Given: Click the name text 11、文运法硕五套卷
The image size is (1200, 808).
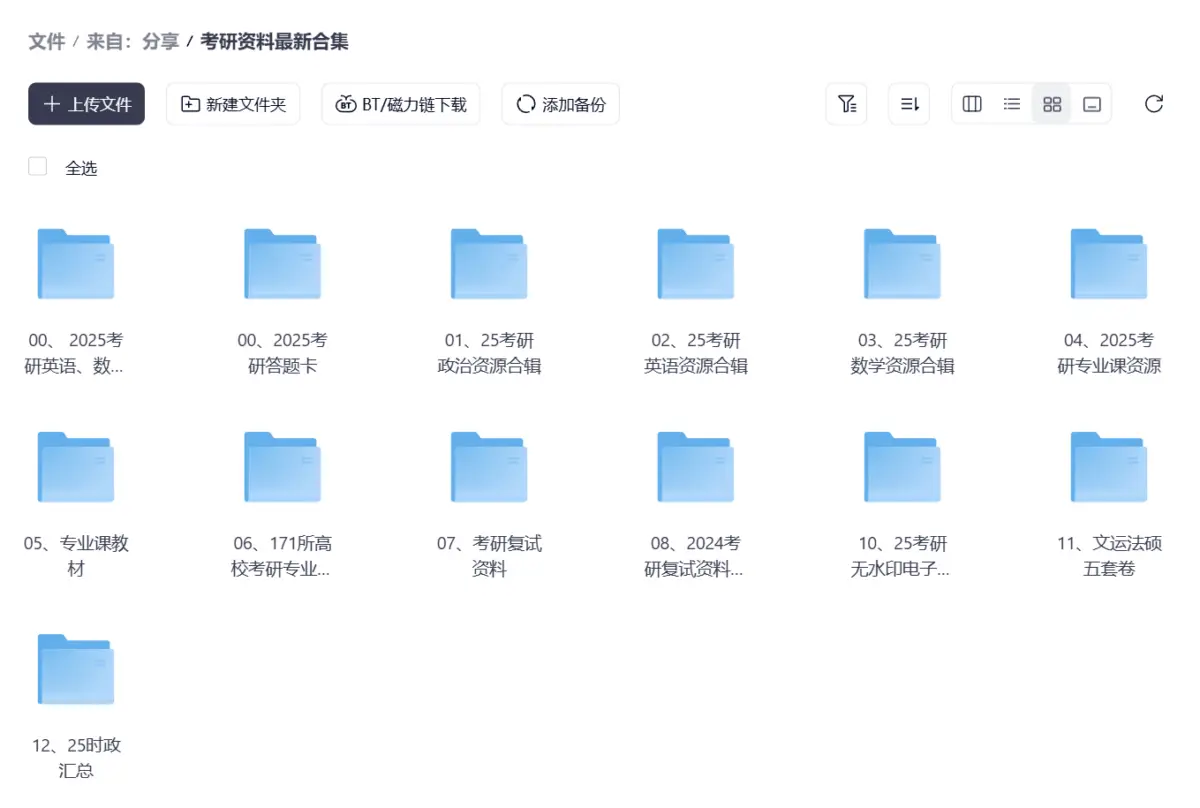Looking at the screenshot, I should tap(1109, 556).
